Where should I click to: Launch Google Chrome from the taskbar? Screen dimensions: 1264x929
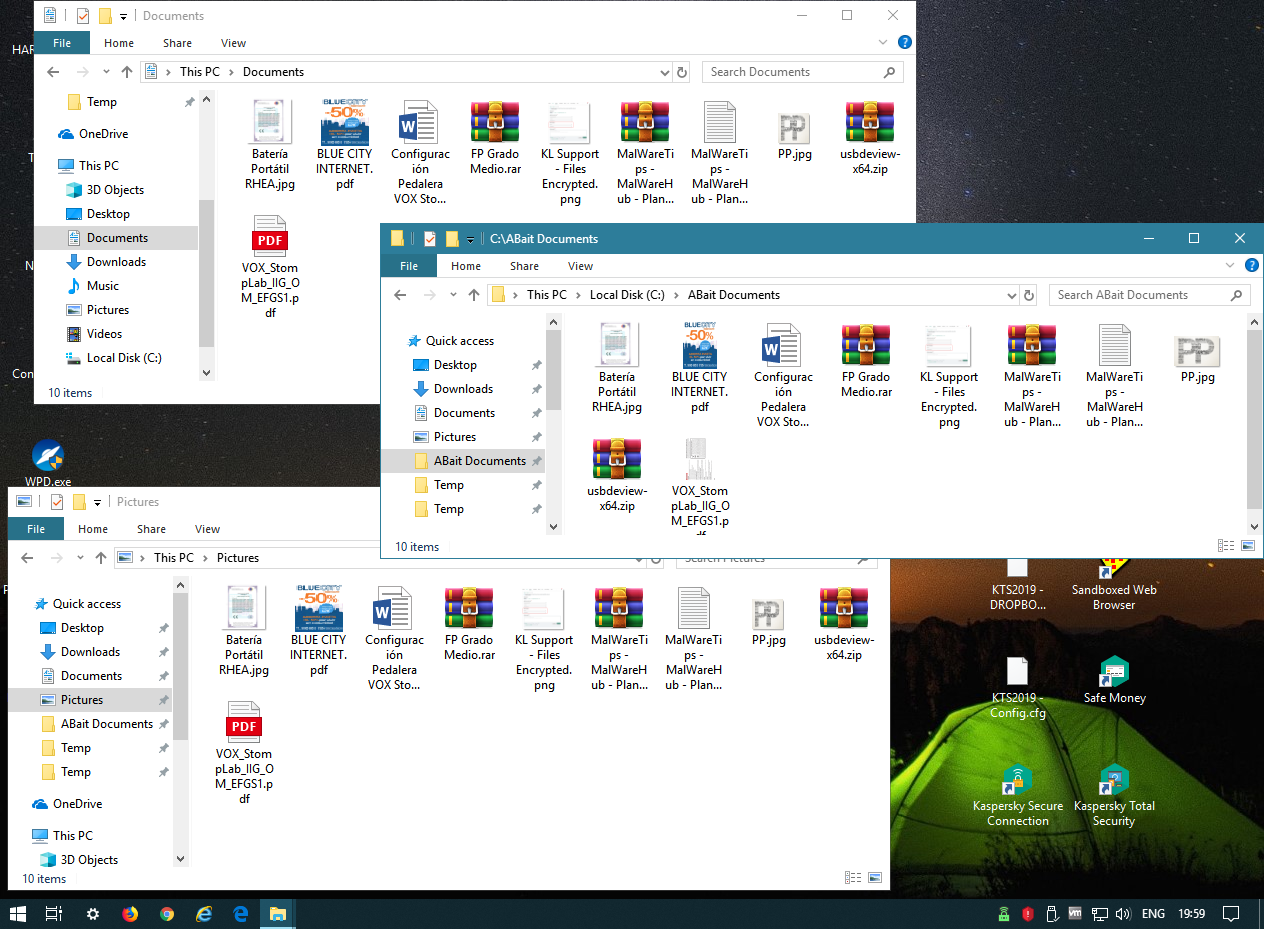pos(167,913)
